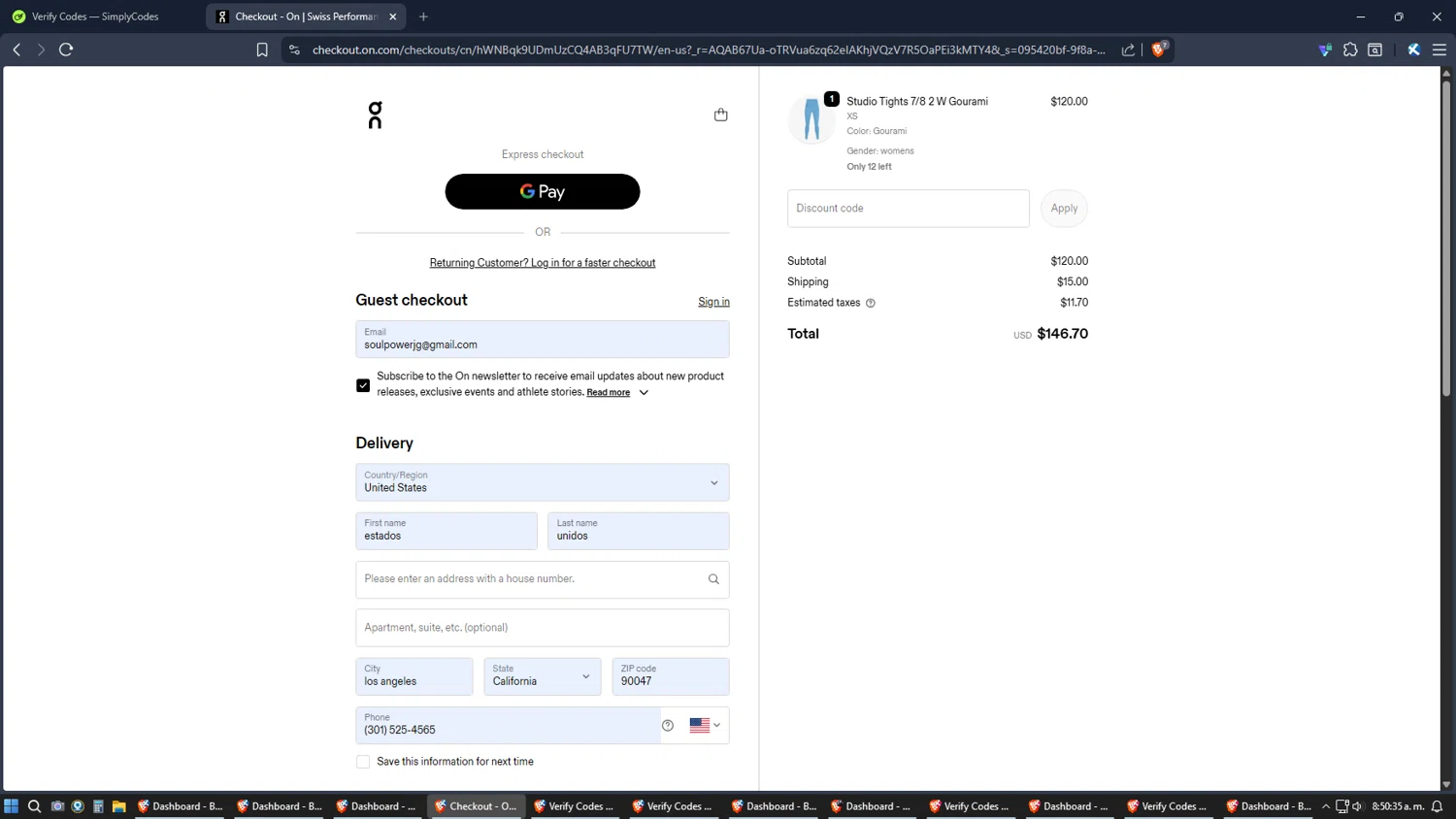Switch to the Verify Codes SimplyCodes tab

pos(97,16)
